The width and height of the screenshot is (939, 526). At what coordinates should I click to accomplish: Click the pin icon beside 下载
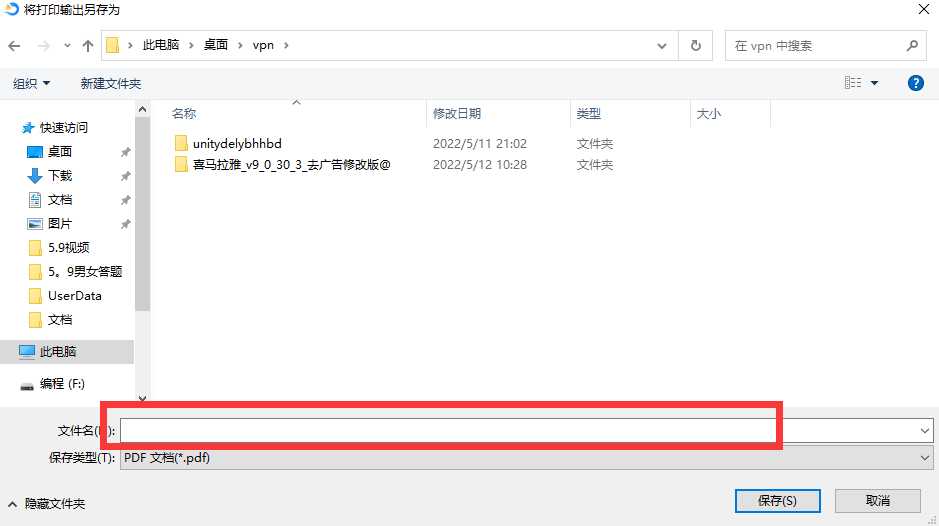click(125, 176)
